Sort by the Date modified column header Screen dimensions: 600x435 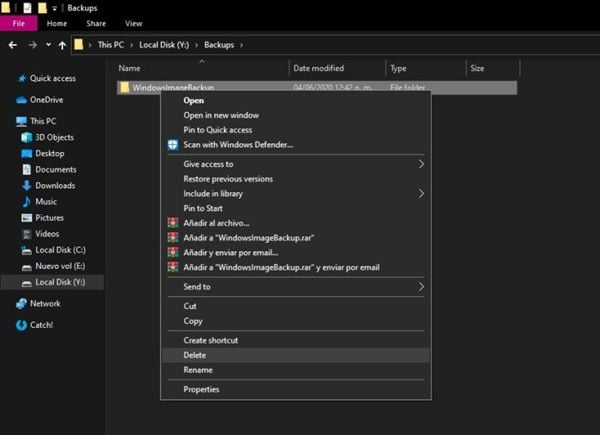point(318,69)
